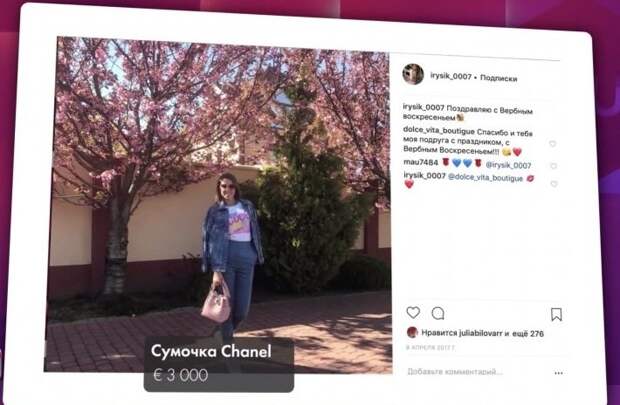Like the post with the heart icon
620x405 pixels.
413,312
